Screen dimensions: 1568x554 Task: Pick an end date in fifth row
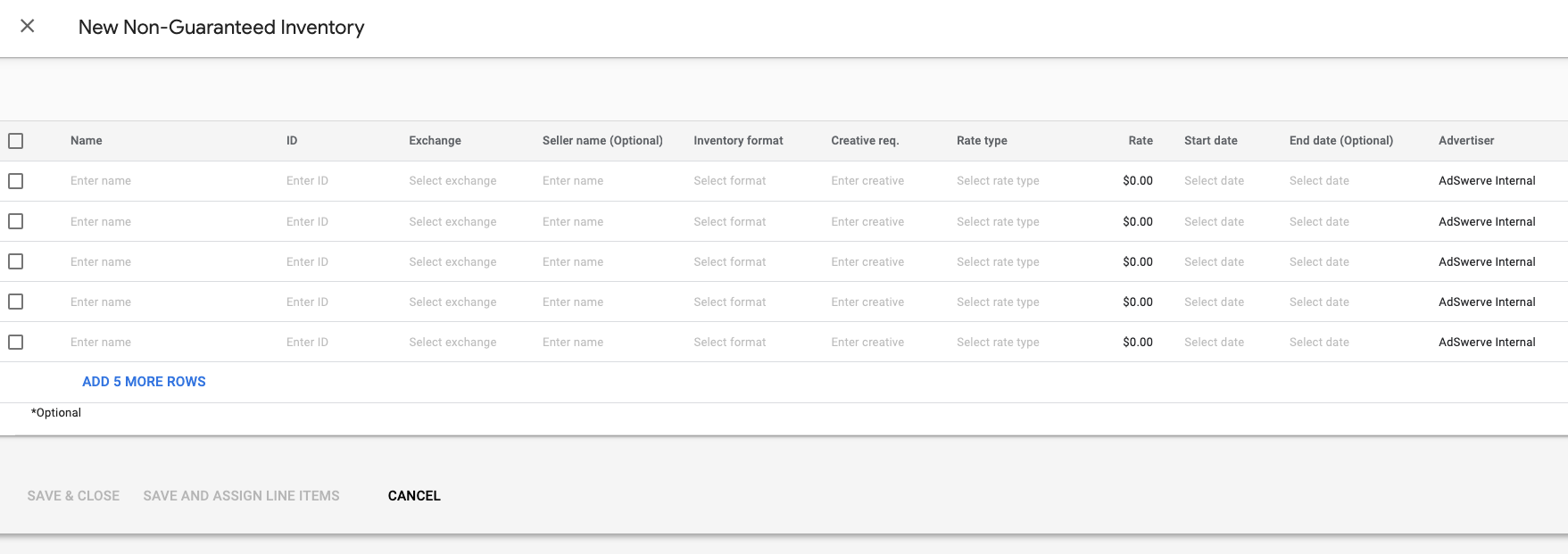tap(1319, 342)
